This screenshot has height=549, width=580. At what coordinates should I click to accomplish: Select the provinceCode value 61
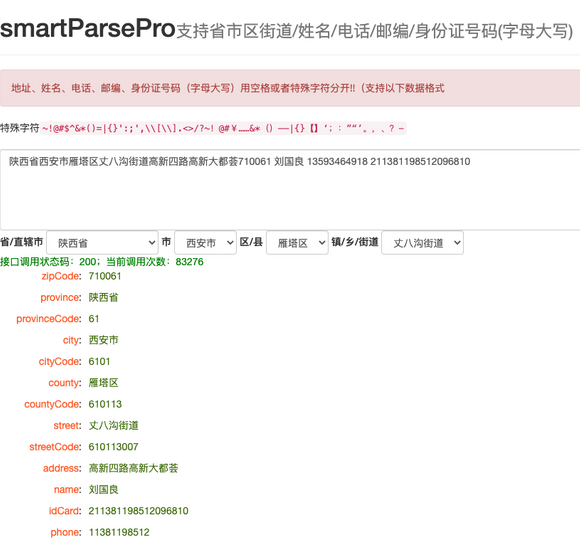[94, 319]
